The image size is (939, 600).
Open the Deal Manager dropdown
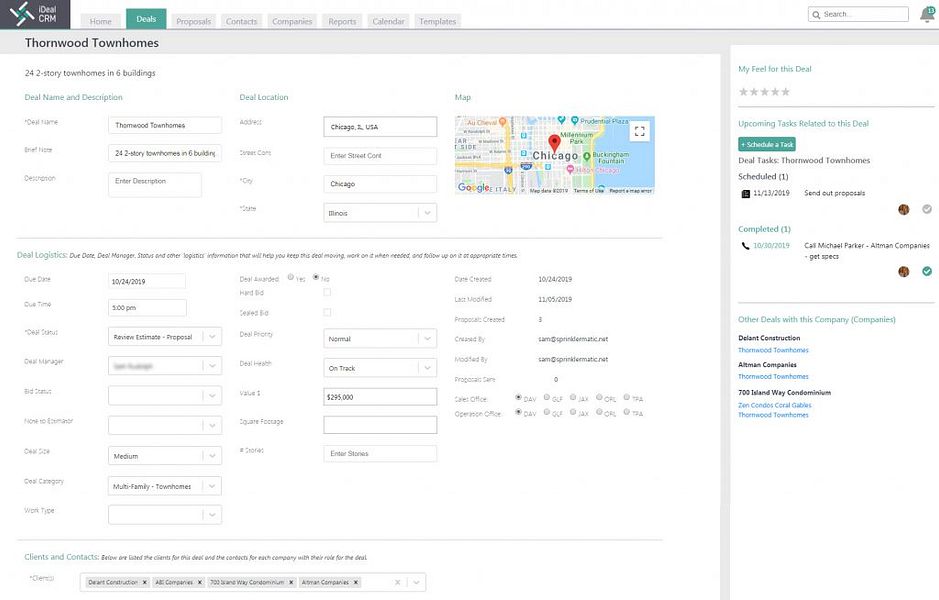(165, 365)
